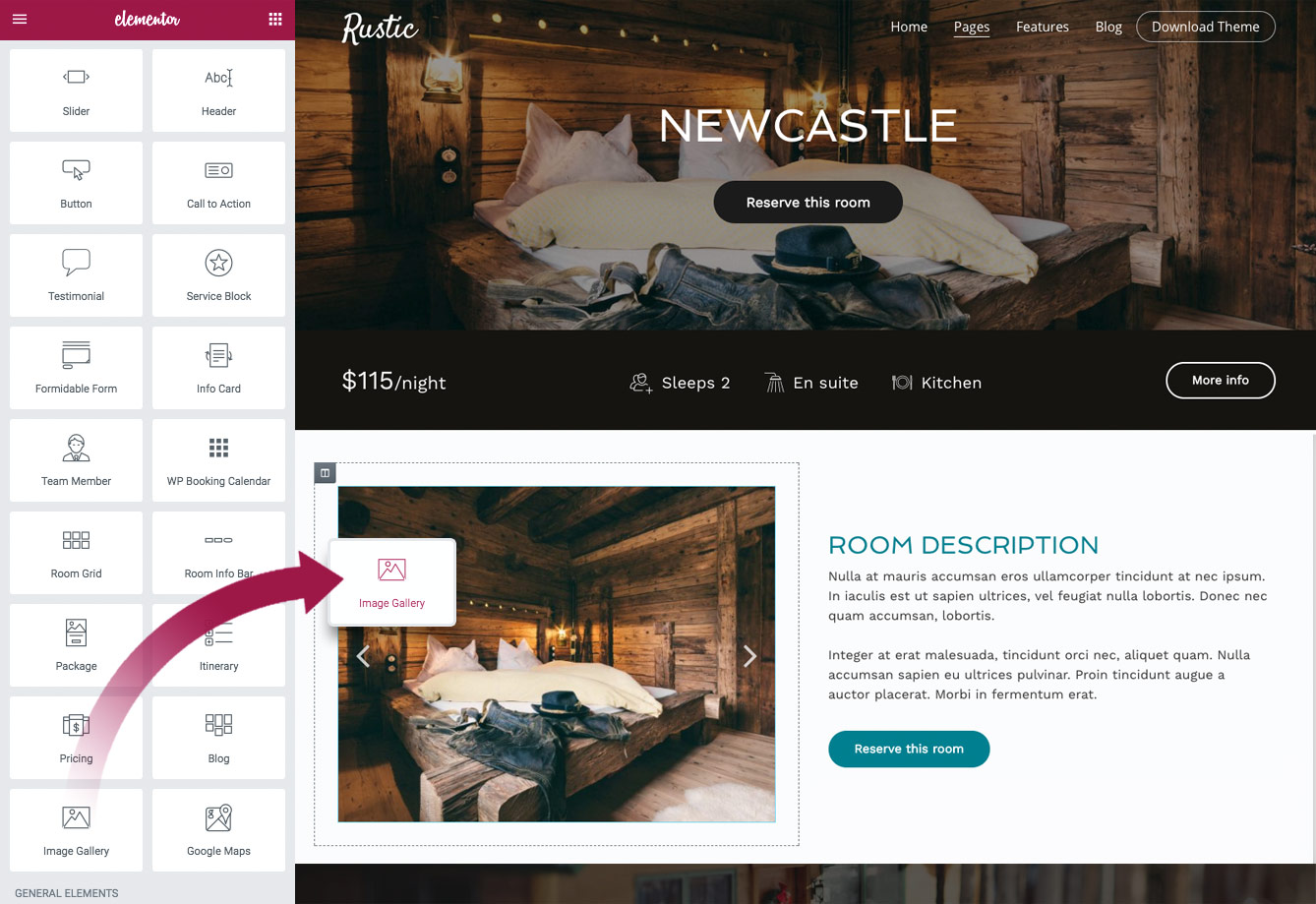The image size is (1316, 904).
Task: Open the Elementor hamburger menu
Action: point(20,19)
